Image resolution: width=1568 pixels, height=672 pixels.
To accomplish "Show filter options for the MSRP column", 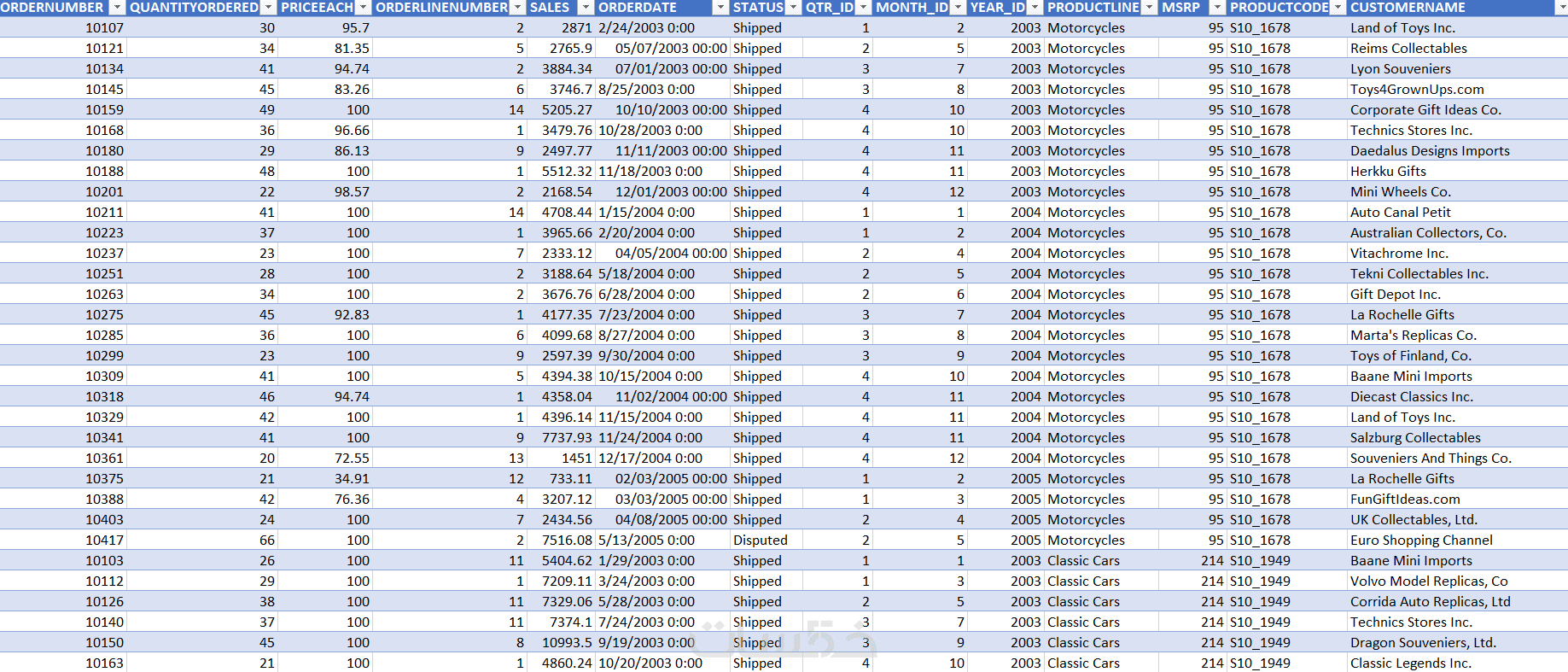I will point(1218,8).
